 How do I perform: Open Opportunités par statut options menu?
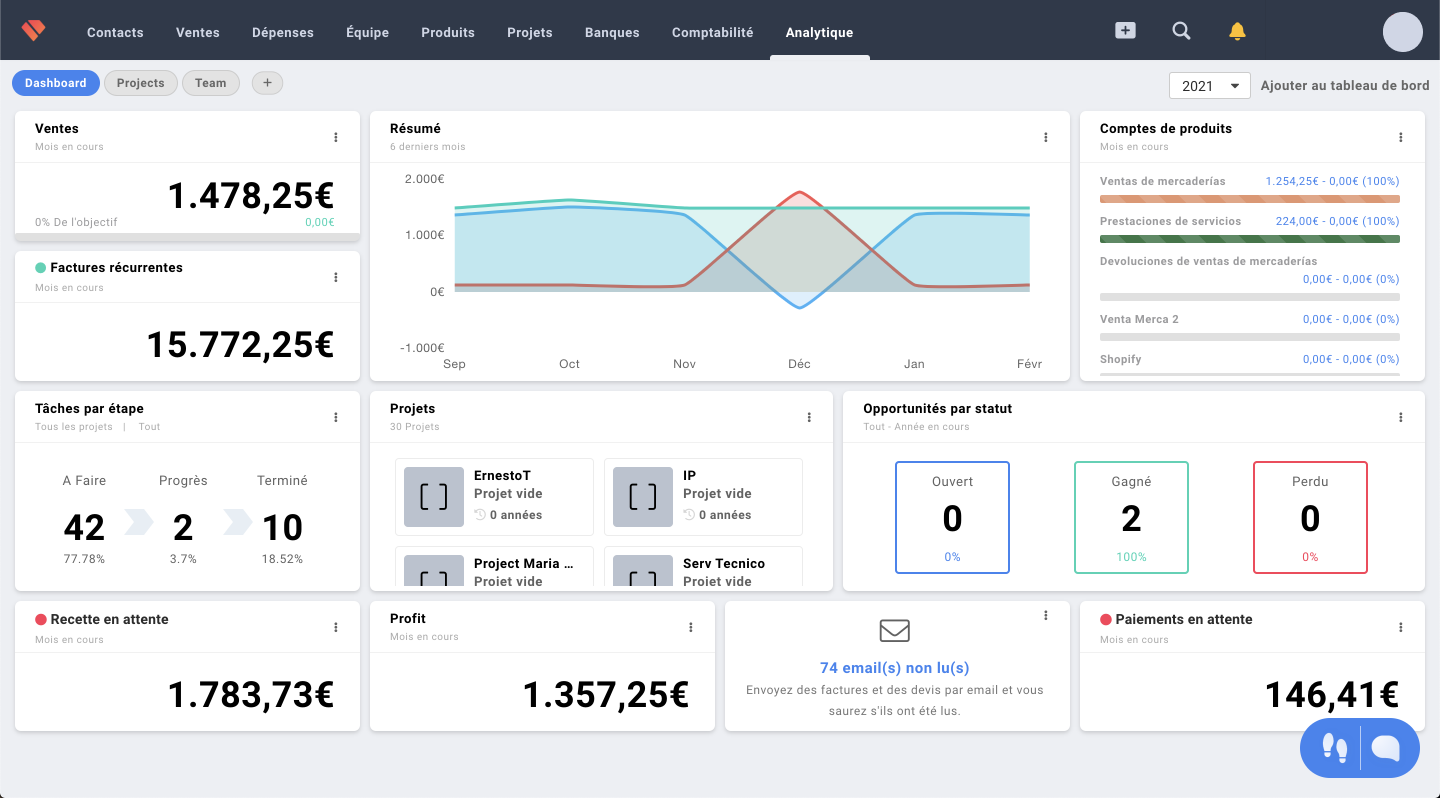pos(1401,417)
